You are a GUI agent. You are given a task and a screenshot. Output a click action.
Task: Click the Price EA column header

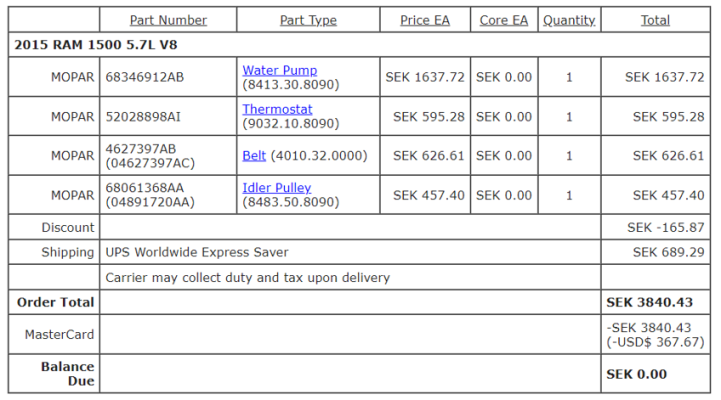[425, 20]
